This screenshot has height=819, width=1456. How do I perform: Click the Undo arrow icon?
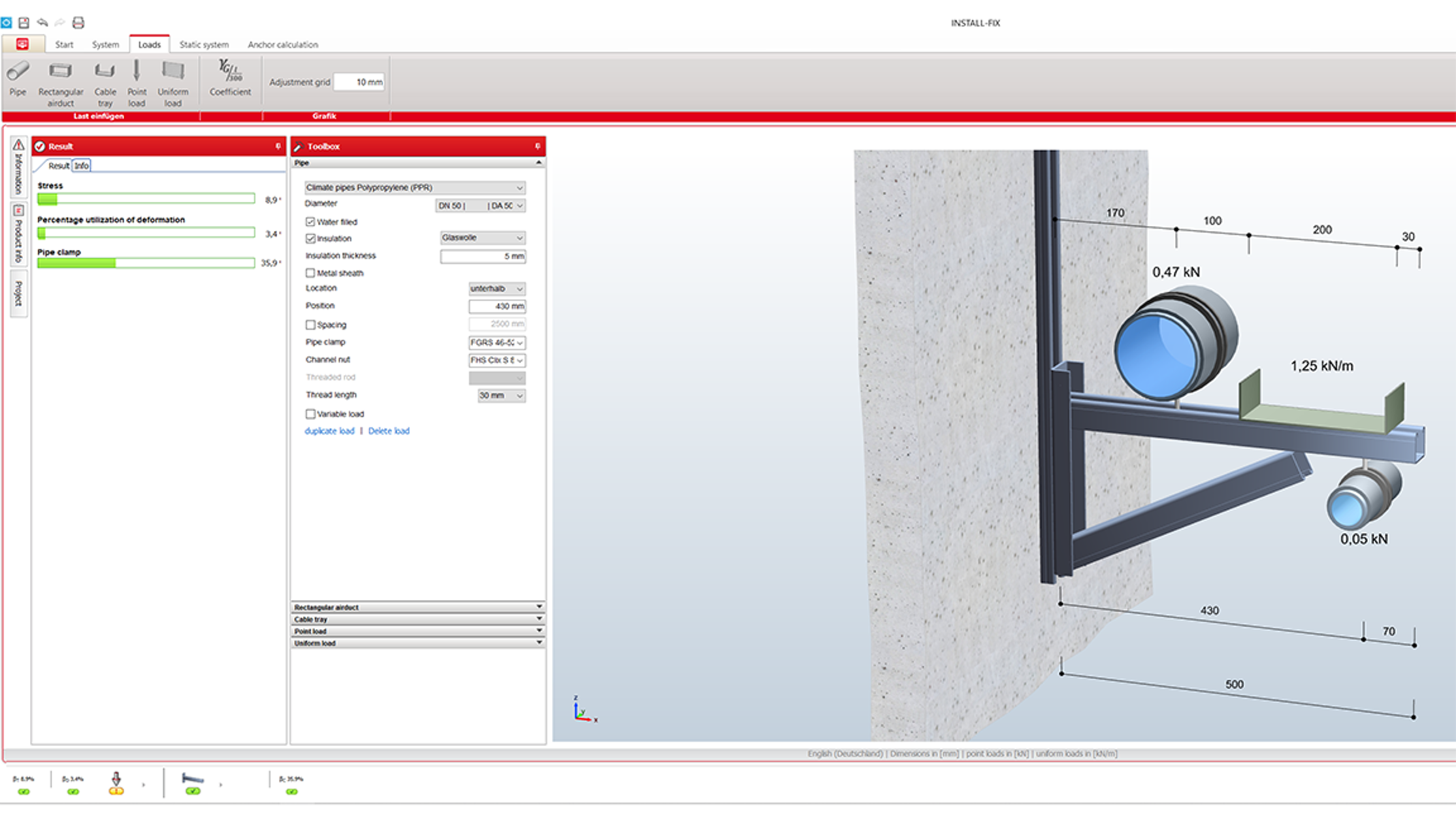tap(42, 23)
